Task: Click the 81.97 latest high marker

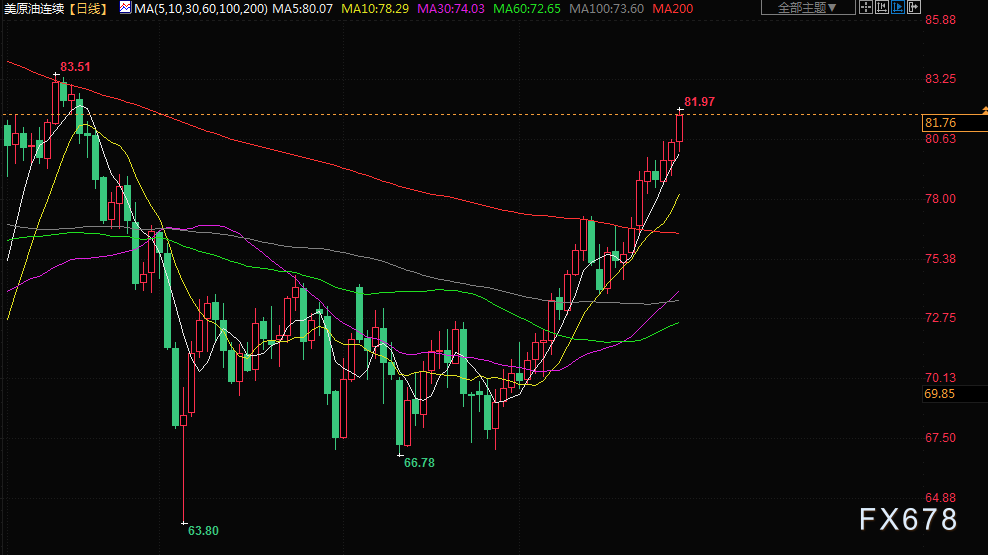Action: [x=699, y=102]
